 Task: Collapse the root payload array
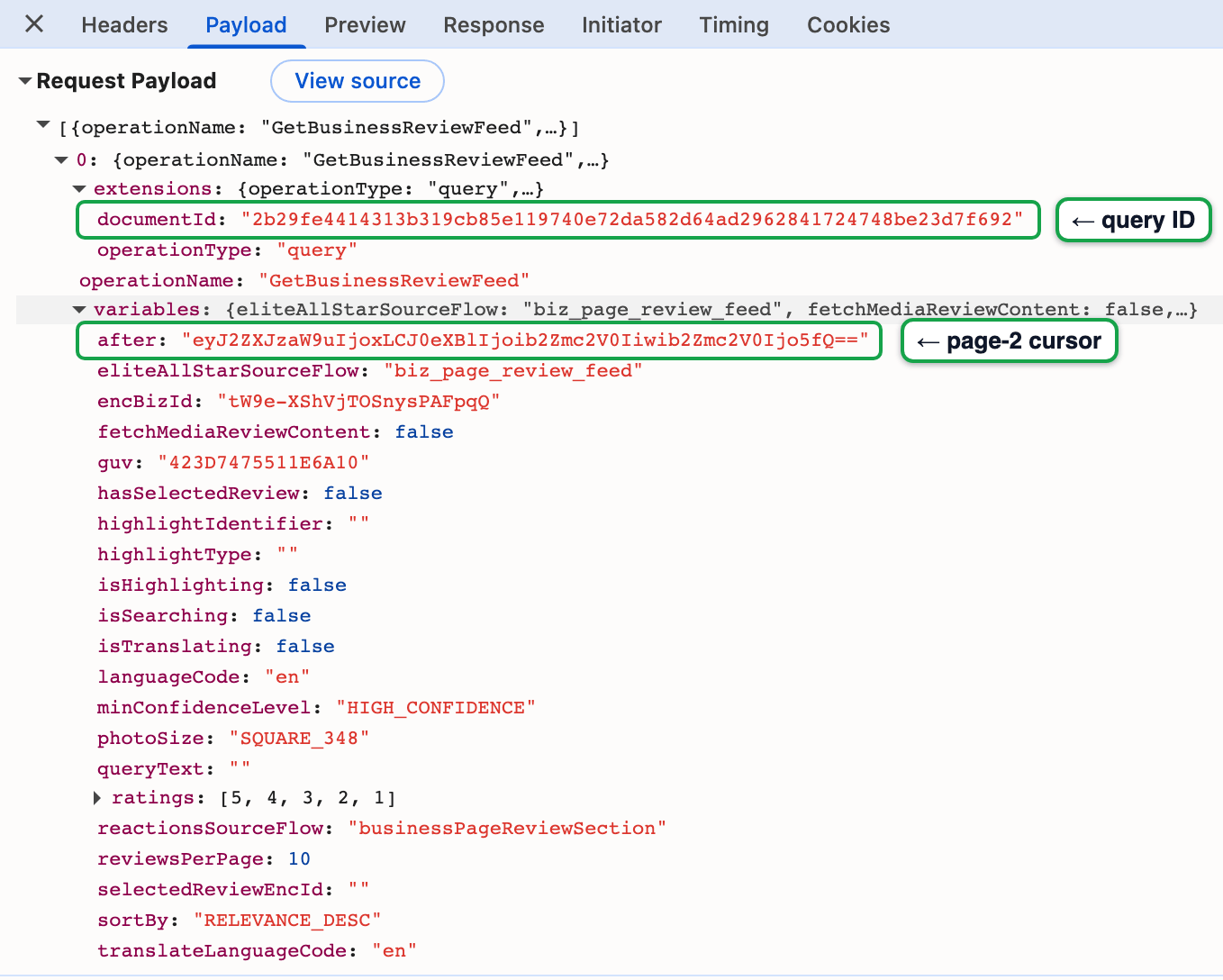tap(43, 126)
